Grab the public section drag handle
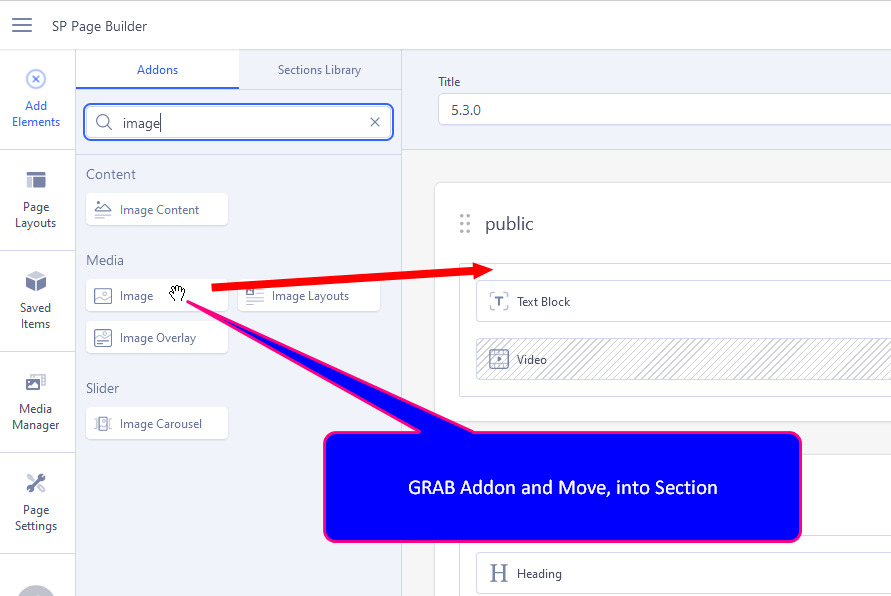This screenshot has height=596, width=891. [x=465, y=224]
